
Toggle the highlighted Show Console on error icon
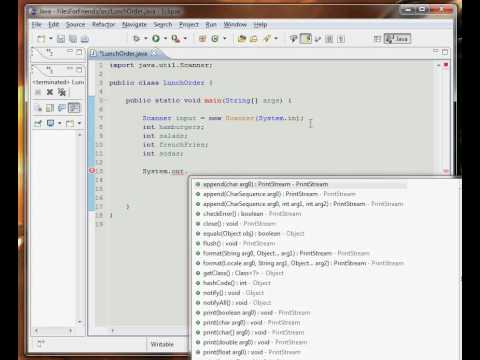(x=74, y=108)
